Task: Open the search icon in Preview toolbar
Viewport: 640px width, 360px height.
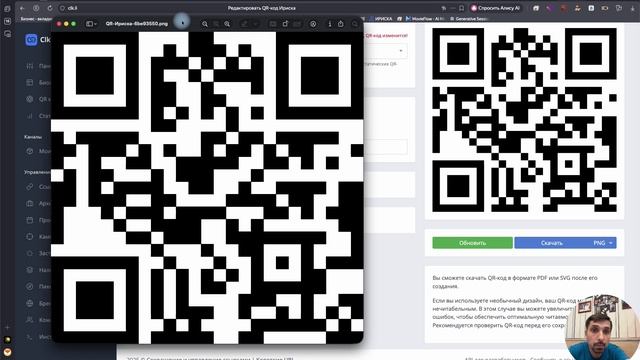Action: point(354,24)
